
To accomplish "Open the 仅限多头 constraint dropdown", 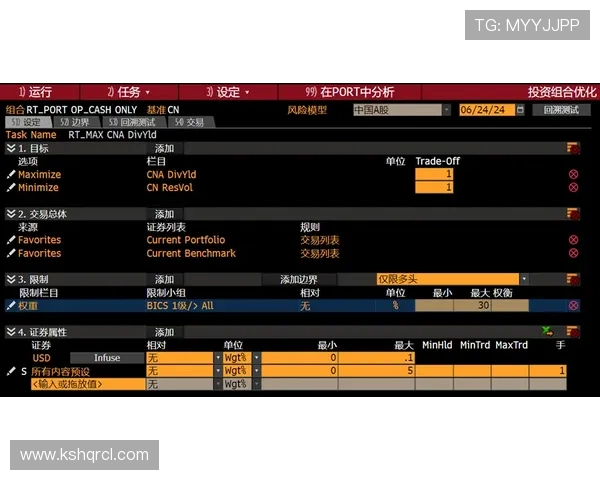I will coord(524,279).
